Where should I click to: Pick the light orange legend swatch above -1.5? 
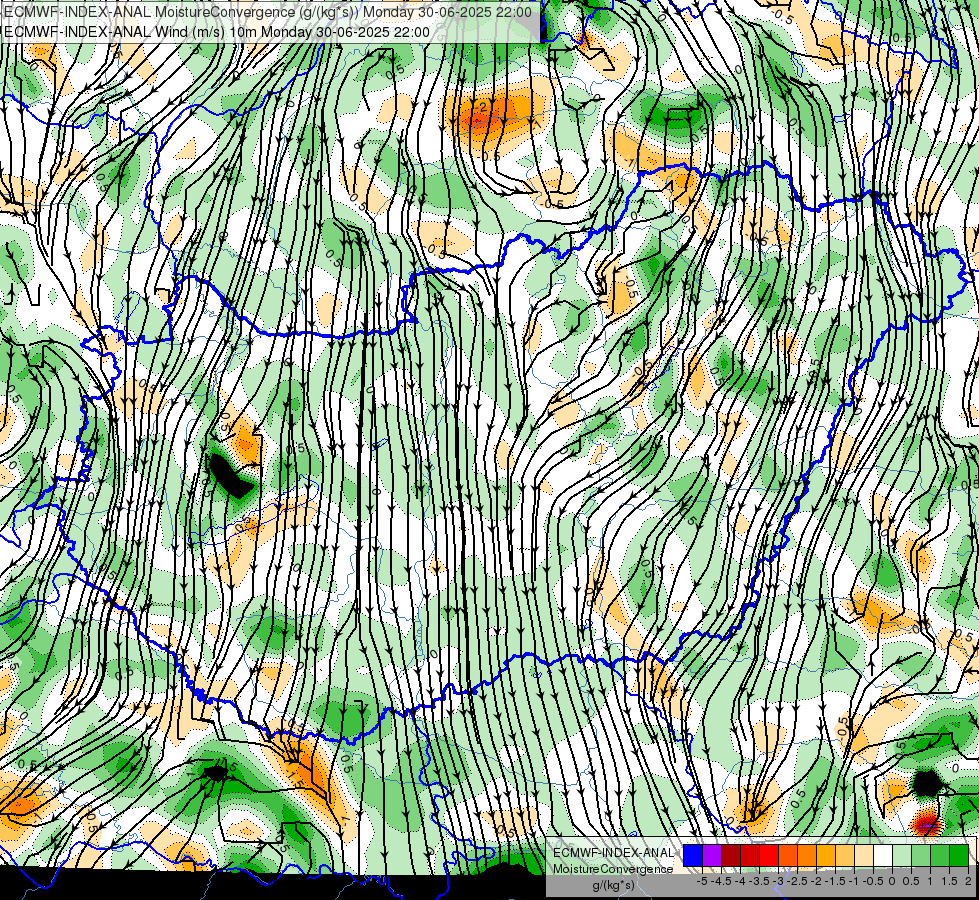pos(845,856)
